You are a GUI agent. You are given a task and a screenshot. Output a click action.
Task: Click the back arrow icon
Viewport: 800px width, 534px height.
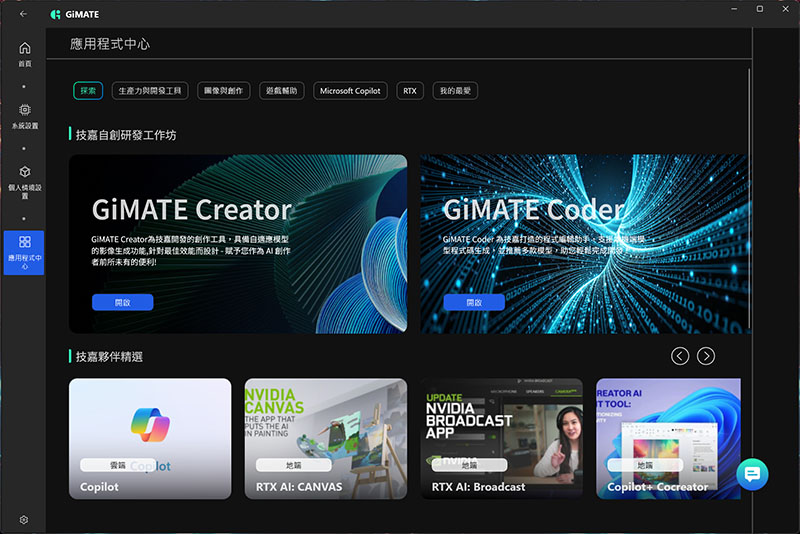(x=23, y=14)
